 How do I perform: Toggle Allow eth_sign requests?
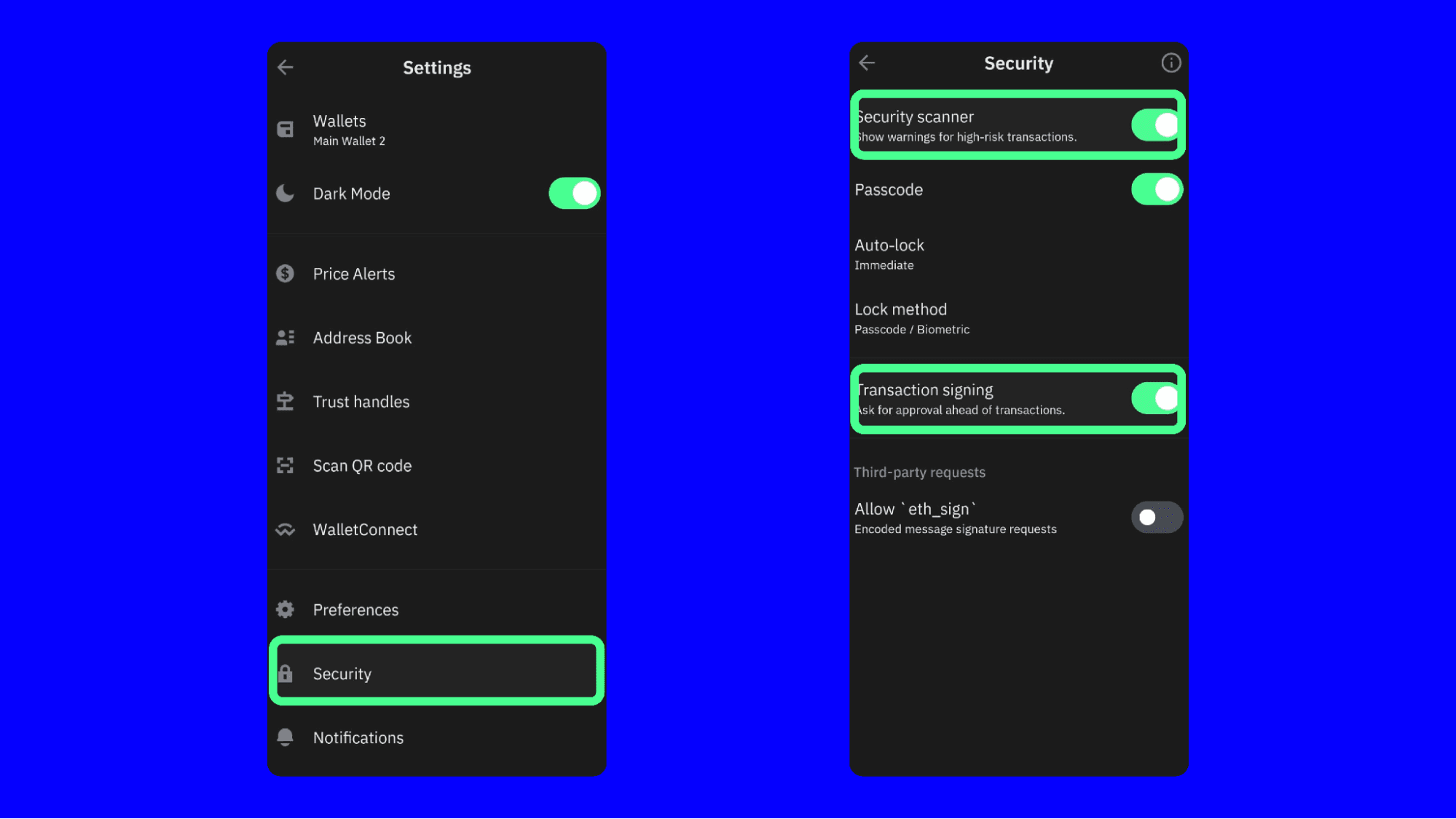[1156, 517]
